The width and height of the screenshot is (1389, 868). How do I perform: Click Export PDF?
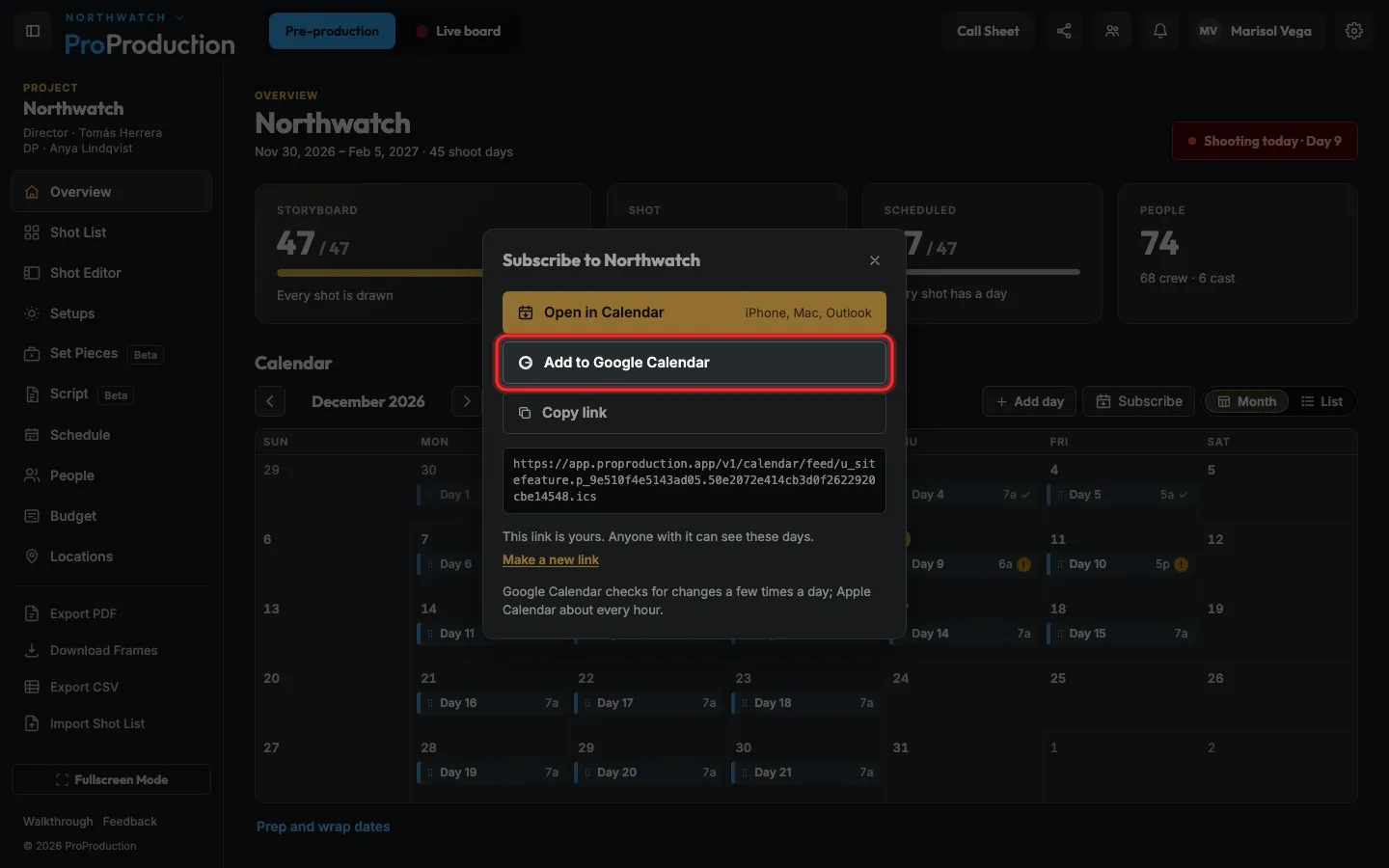[112, 613]
